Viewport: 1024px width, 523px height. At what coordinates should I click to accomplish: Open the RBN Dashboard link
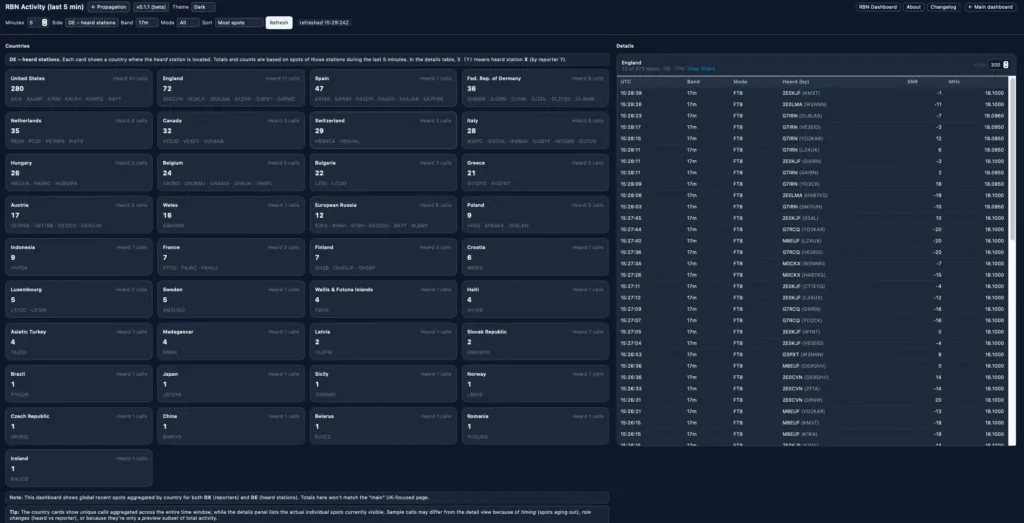coord(877,6)
